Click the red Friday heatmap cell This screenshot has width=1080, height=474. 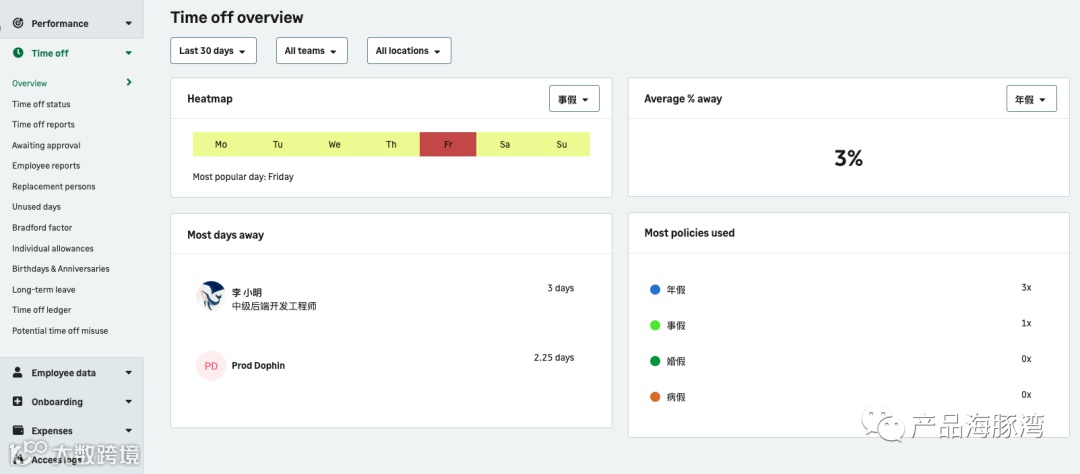click(448, 145)
